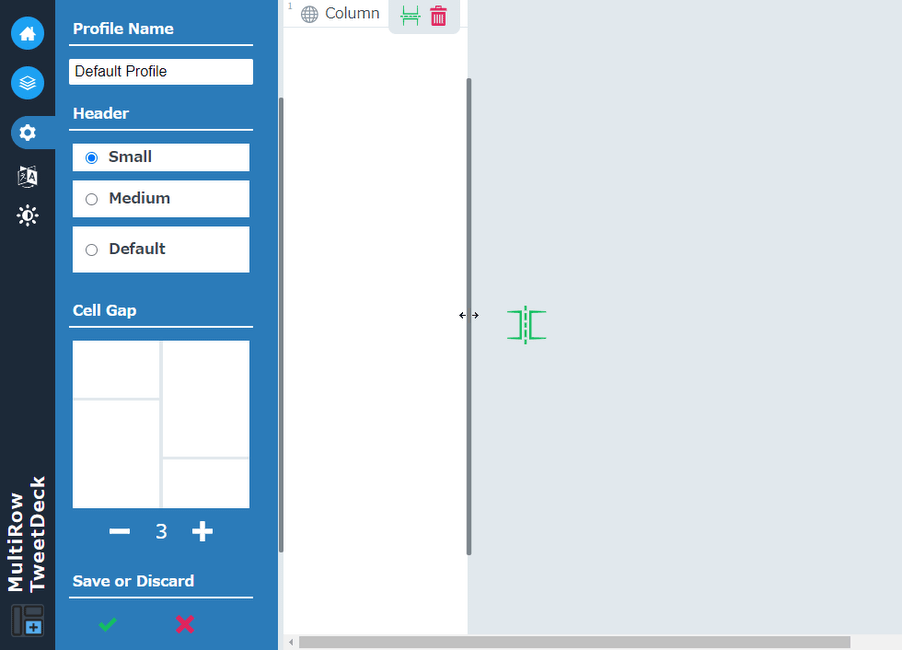The height and width of the screenshot is (650, 902).
Task: Click the Cell Gap heading
Action: click(x=105, y=311)
